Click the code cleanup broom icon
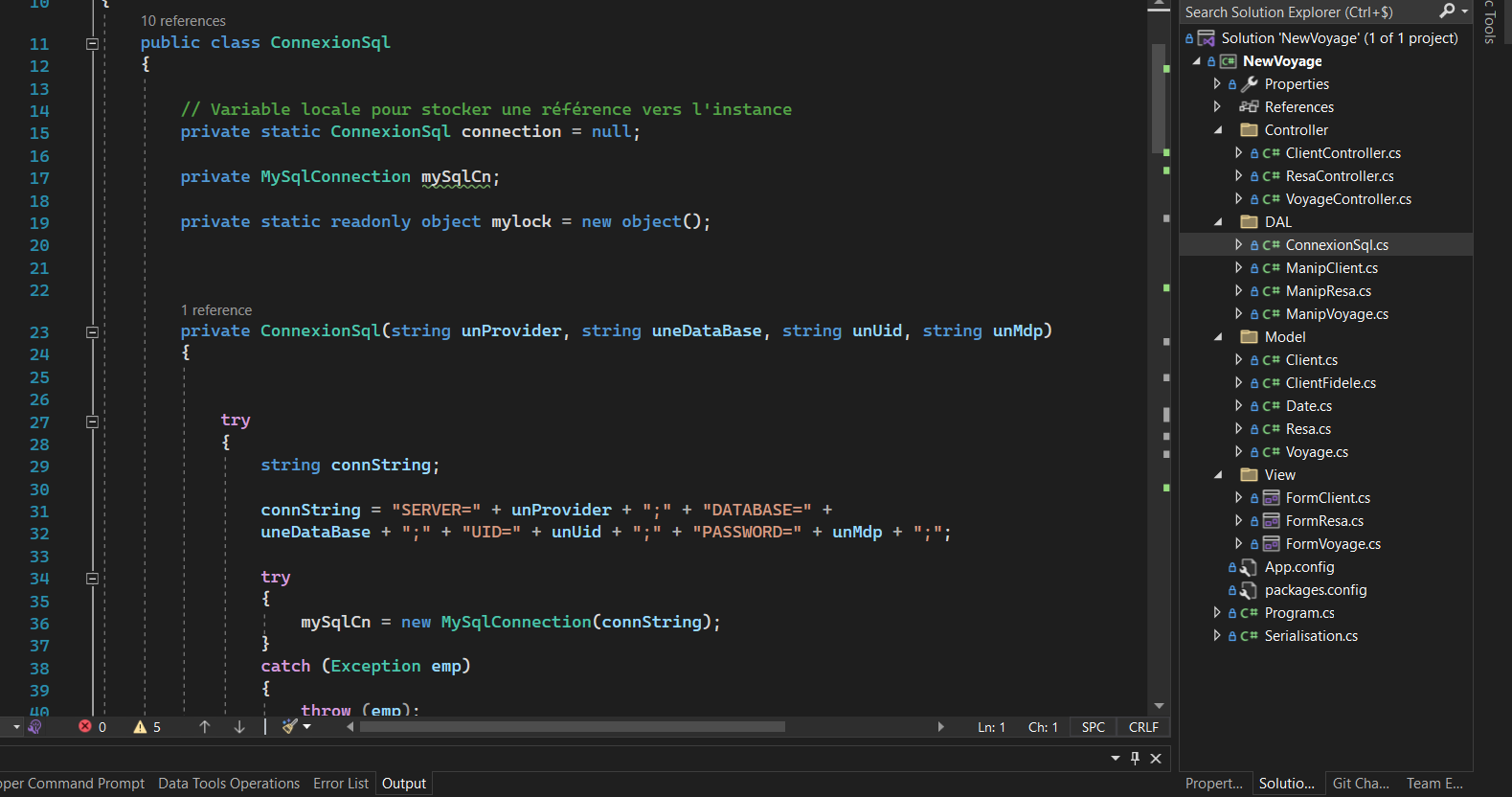The image size is (1512, 797). (290, 727)
